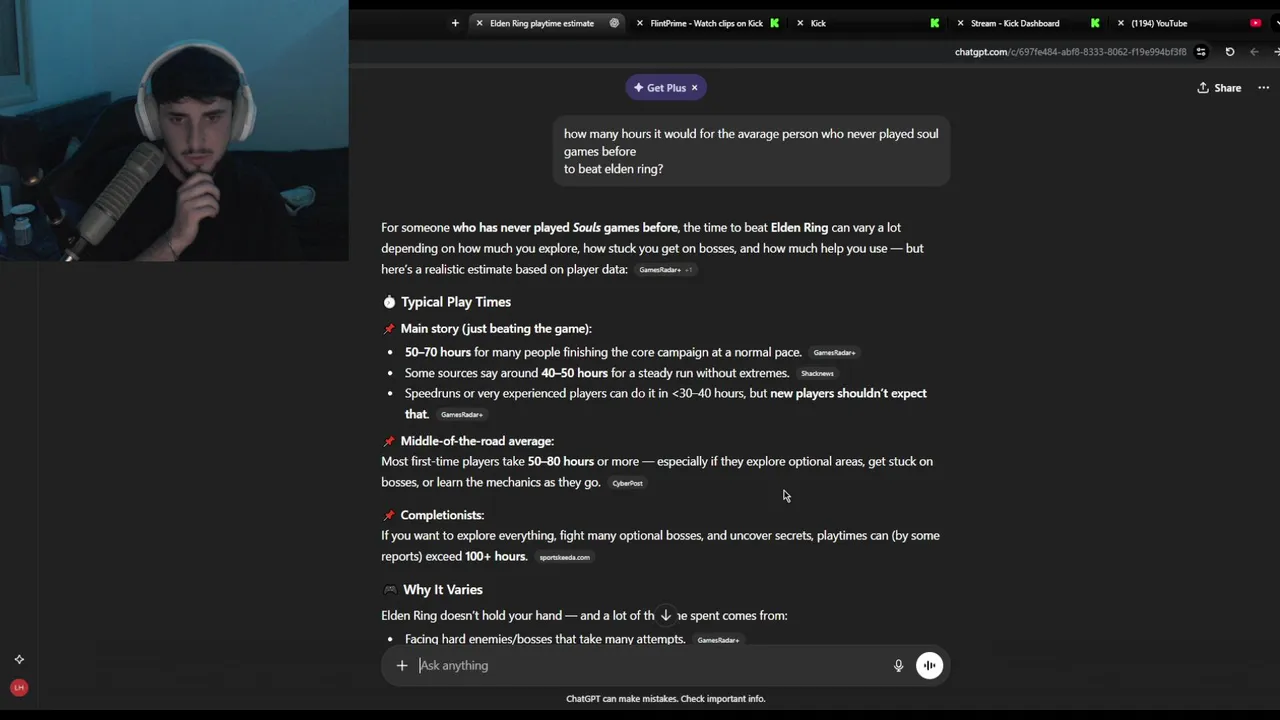Open GamesRadar+ citation after 'expect that.'
The width and height of the screenshot is (1280, 720).
(x=462, y=415)
